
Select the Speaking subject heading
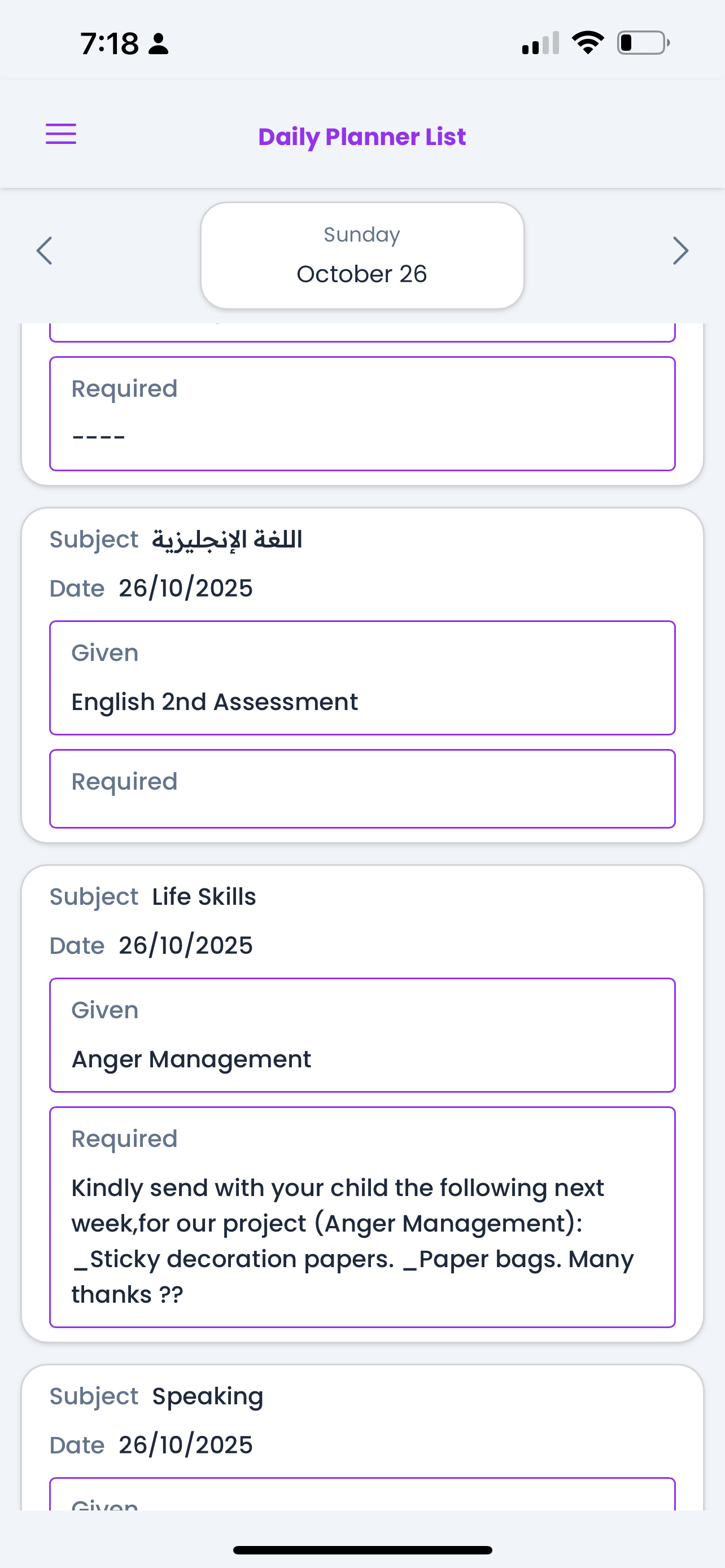(x=208, y=1396)
